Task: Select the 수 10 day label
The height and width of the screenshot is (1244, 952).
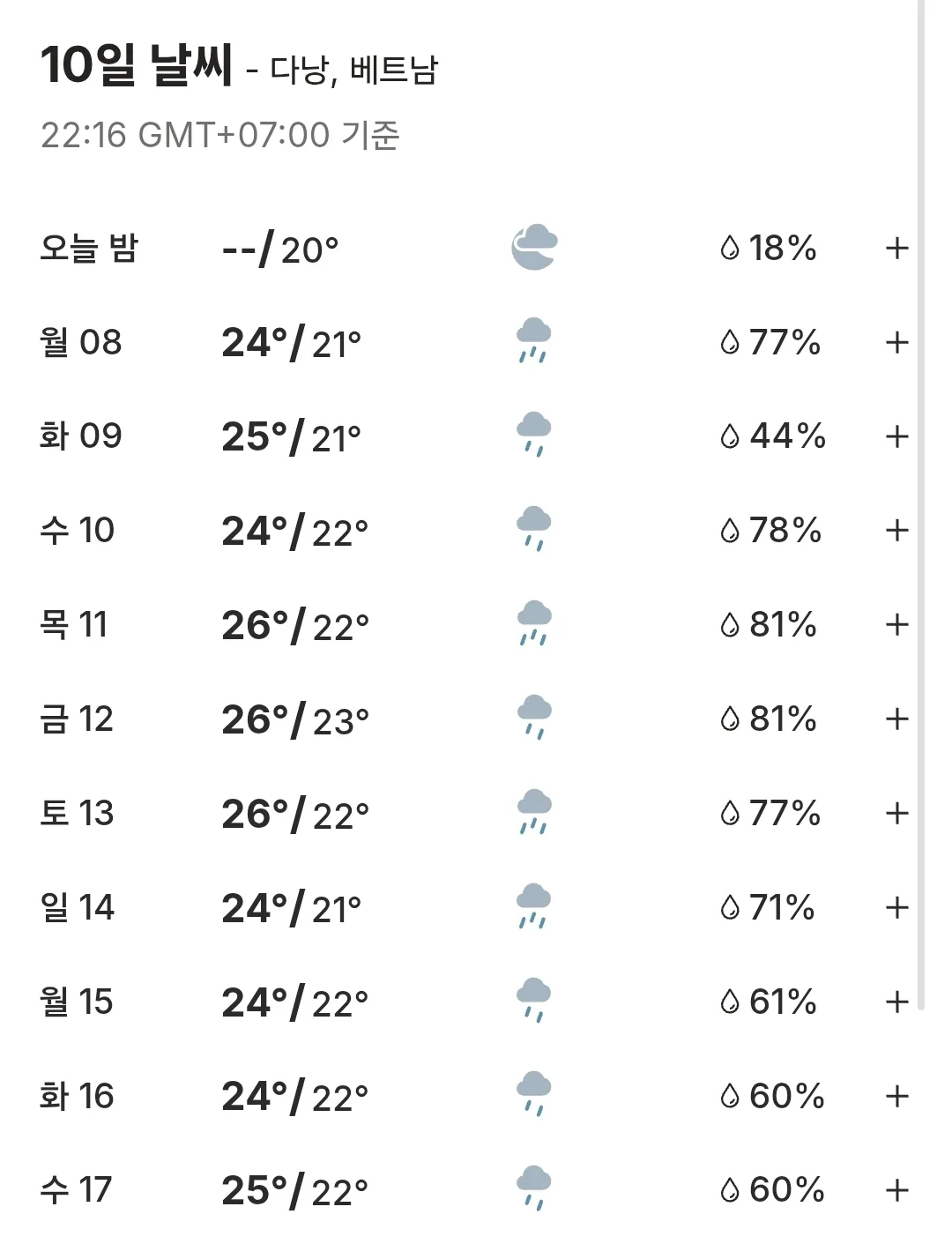Action: (77, 530)
